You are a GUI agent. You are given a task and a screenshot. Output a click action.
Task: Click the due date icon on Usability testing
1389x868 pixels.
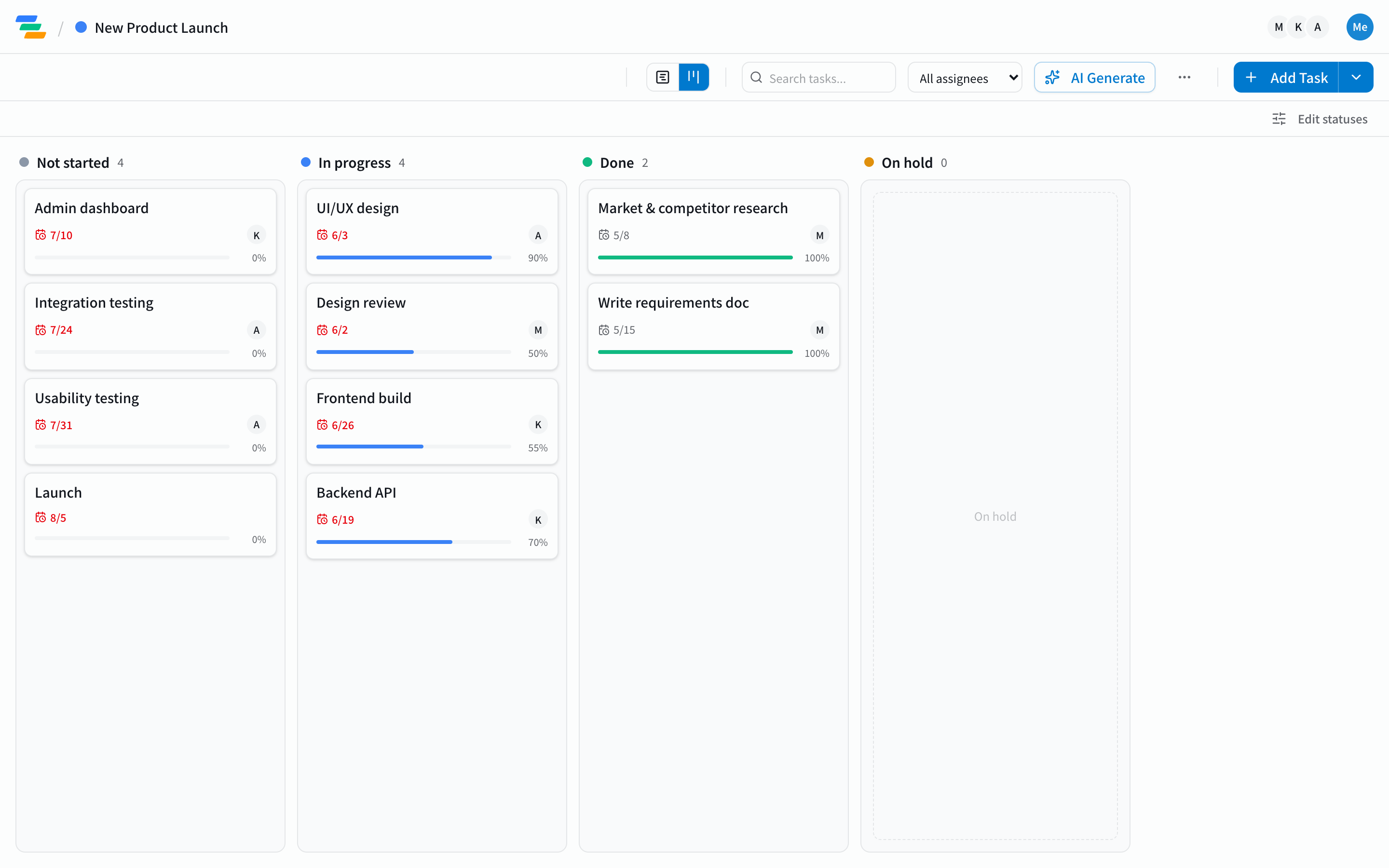pyautogui.click(x=41, y=425)
